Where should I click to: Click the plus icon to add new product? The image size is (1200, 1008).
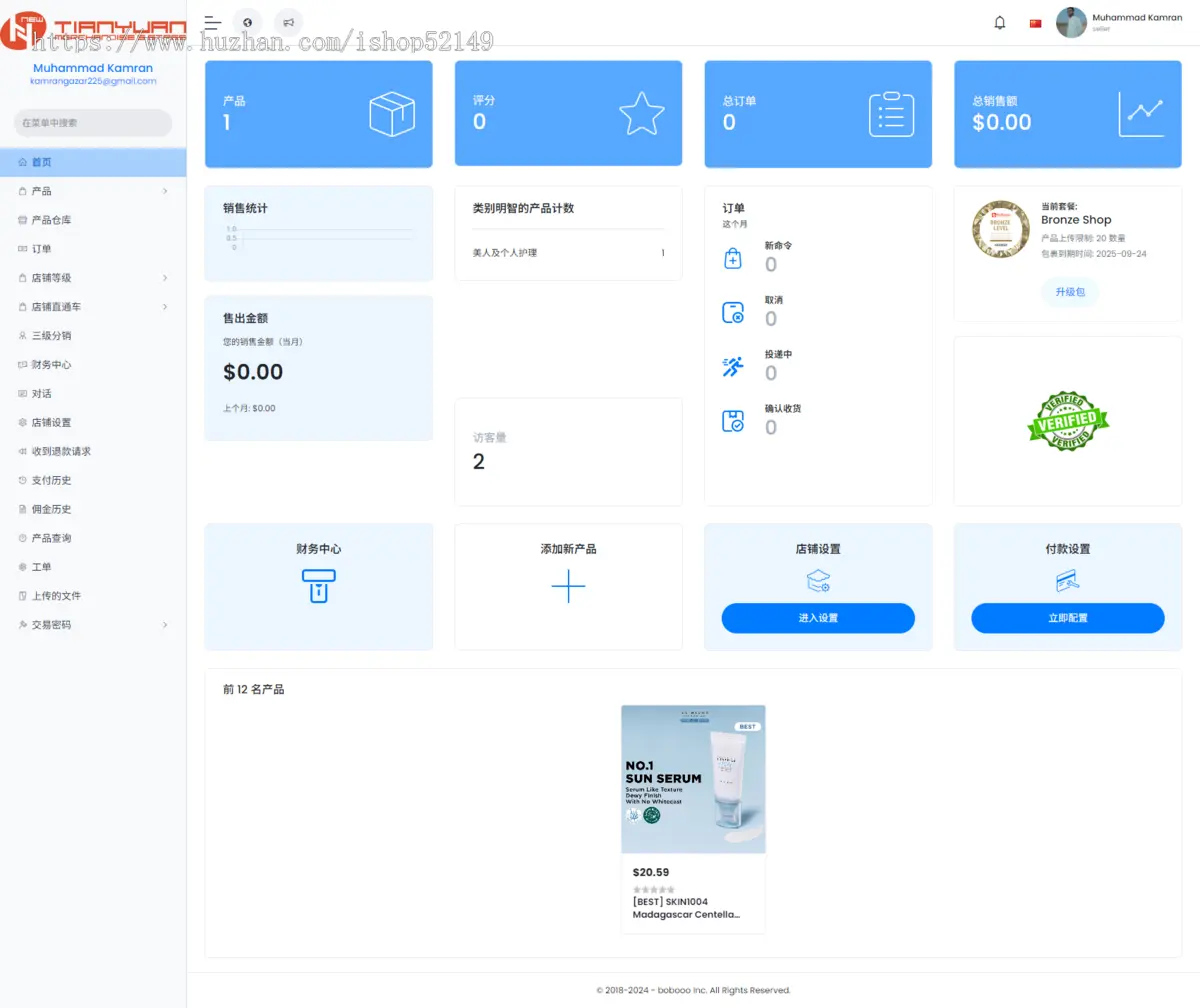pyautogui.click(x=568, y=586)
